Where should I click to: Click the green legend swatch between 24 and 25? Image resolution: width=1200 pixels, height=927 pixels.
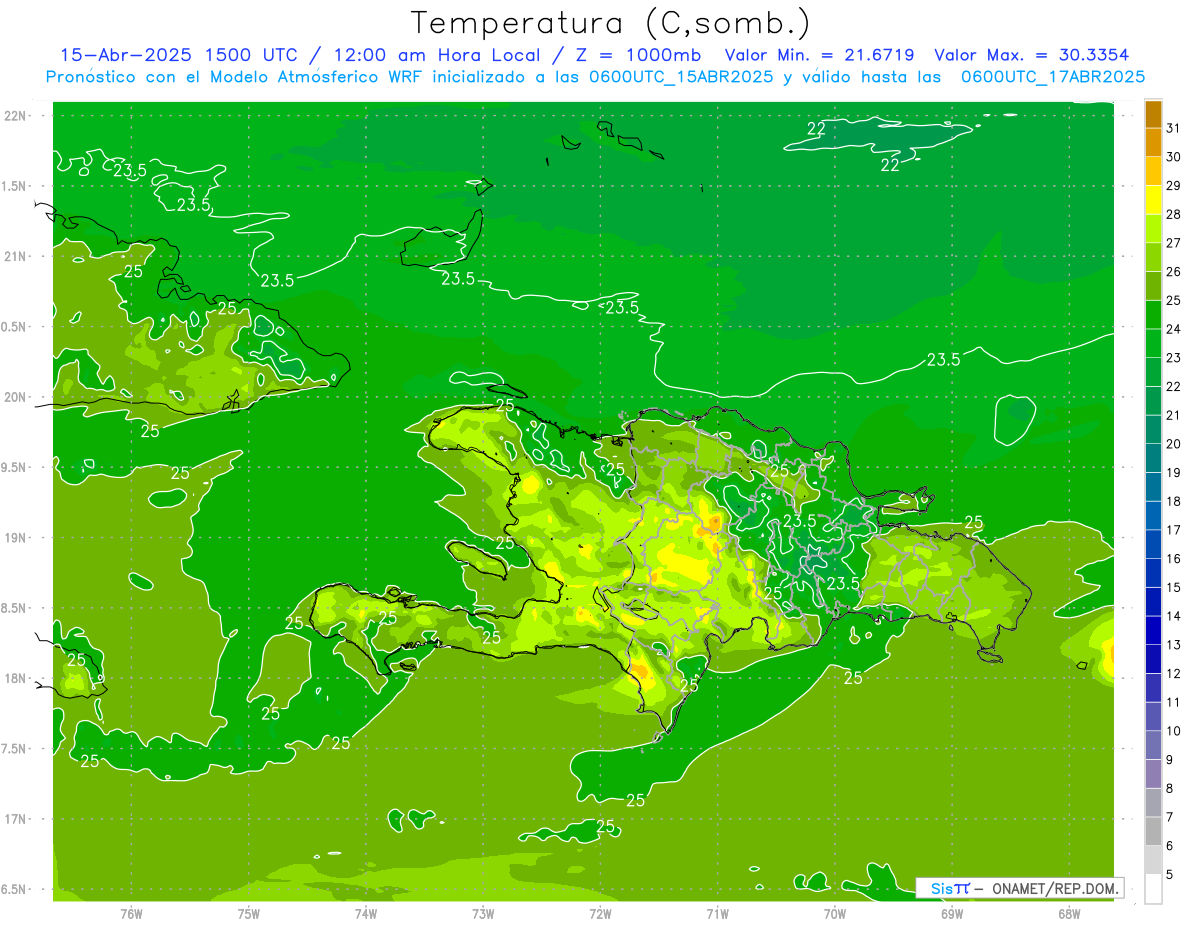click(1153, 315)
